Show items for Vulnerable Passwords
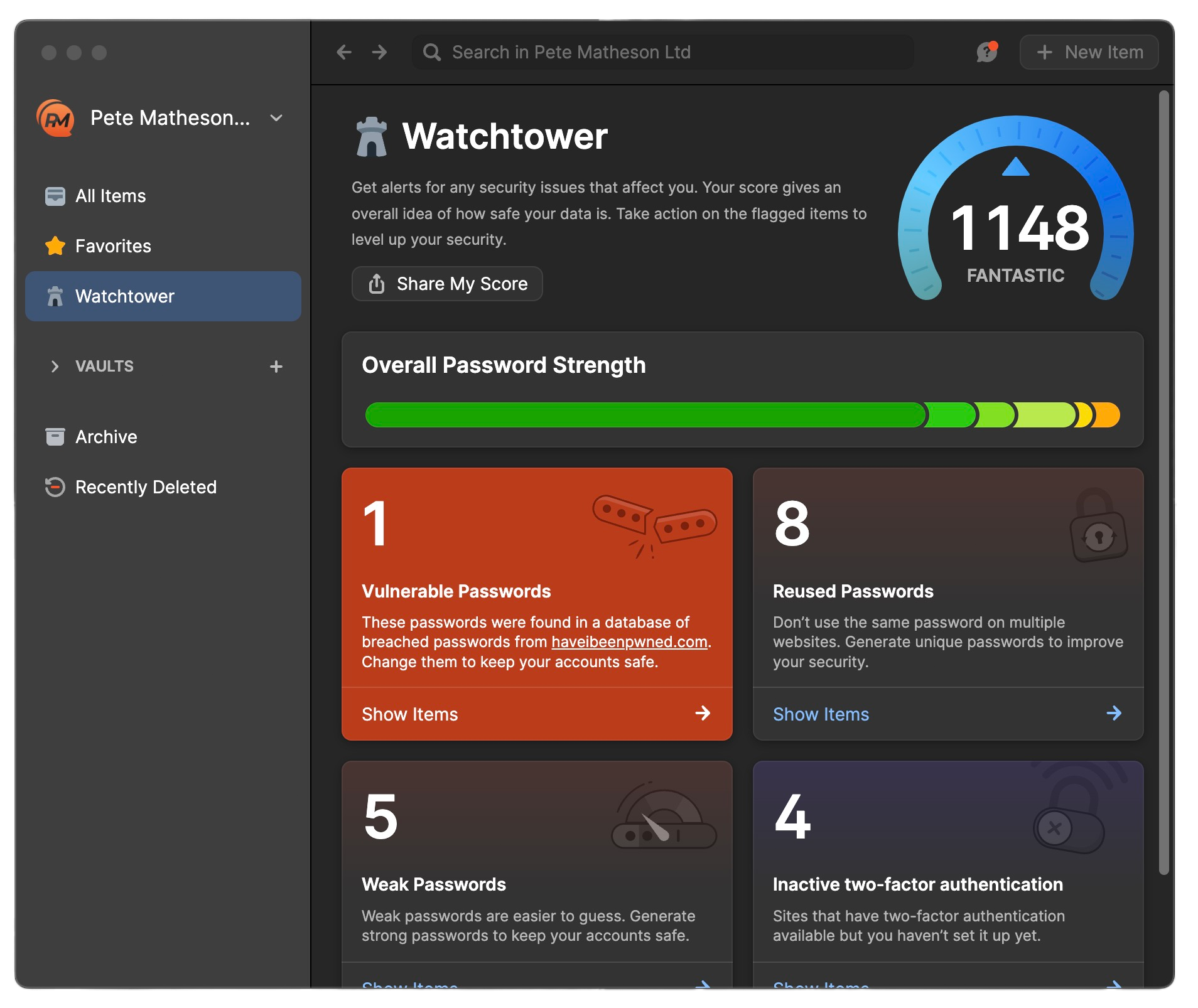The image size is (1198, 1008). point(537,714)
